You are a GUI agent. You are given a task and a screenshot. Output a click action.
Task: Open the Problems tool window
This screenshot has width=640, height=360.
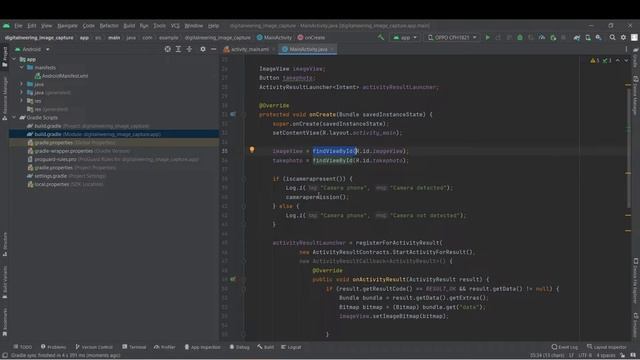[53, 347]
